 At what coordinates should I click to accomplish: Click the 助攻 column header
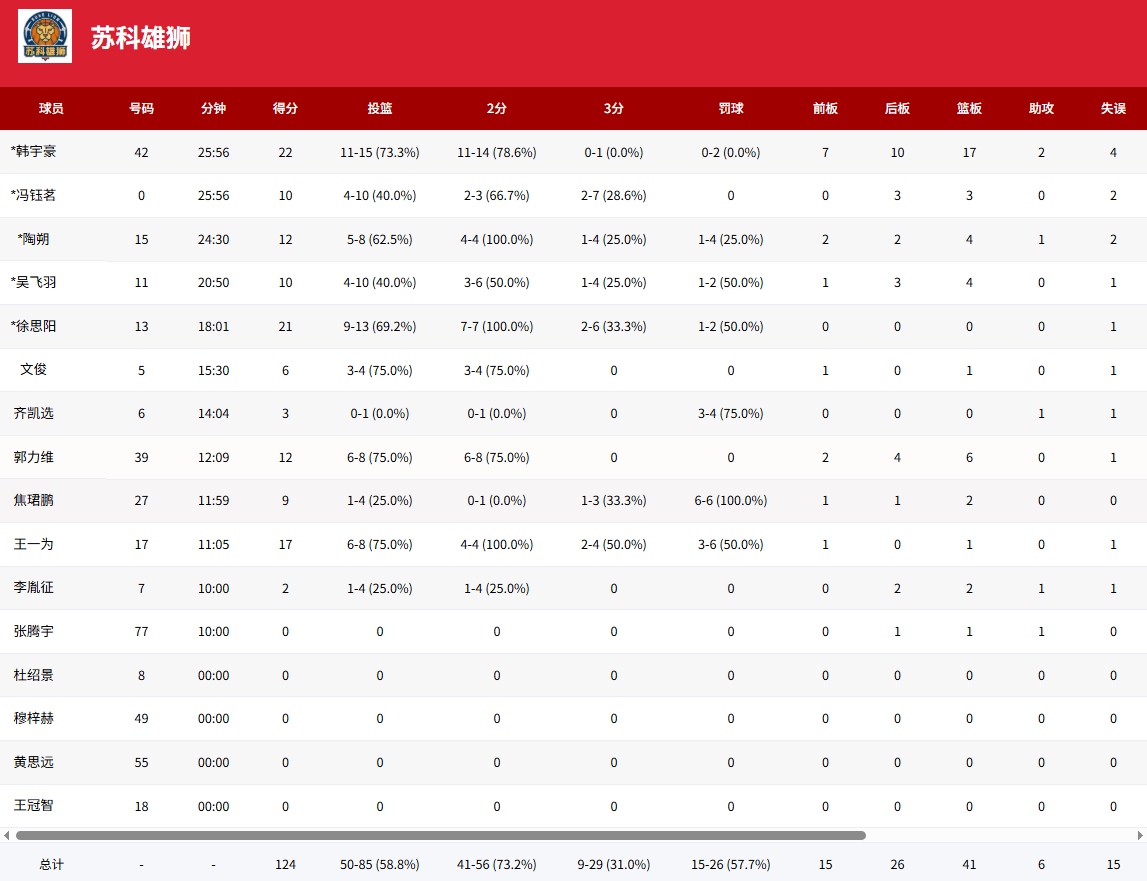click(x=1041, y=108)
